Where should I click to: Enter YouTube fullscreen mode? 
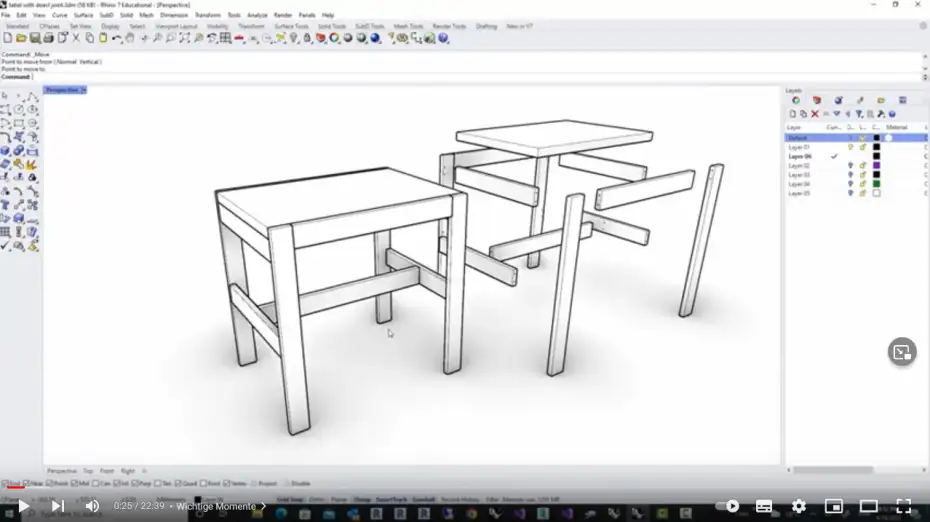[x=903, y=506]
